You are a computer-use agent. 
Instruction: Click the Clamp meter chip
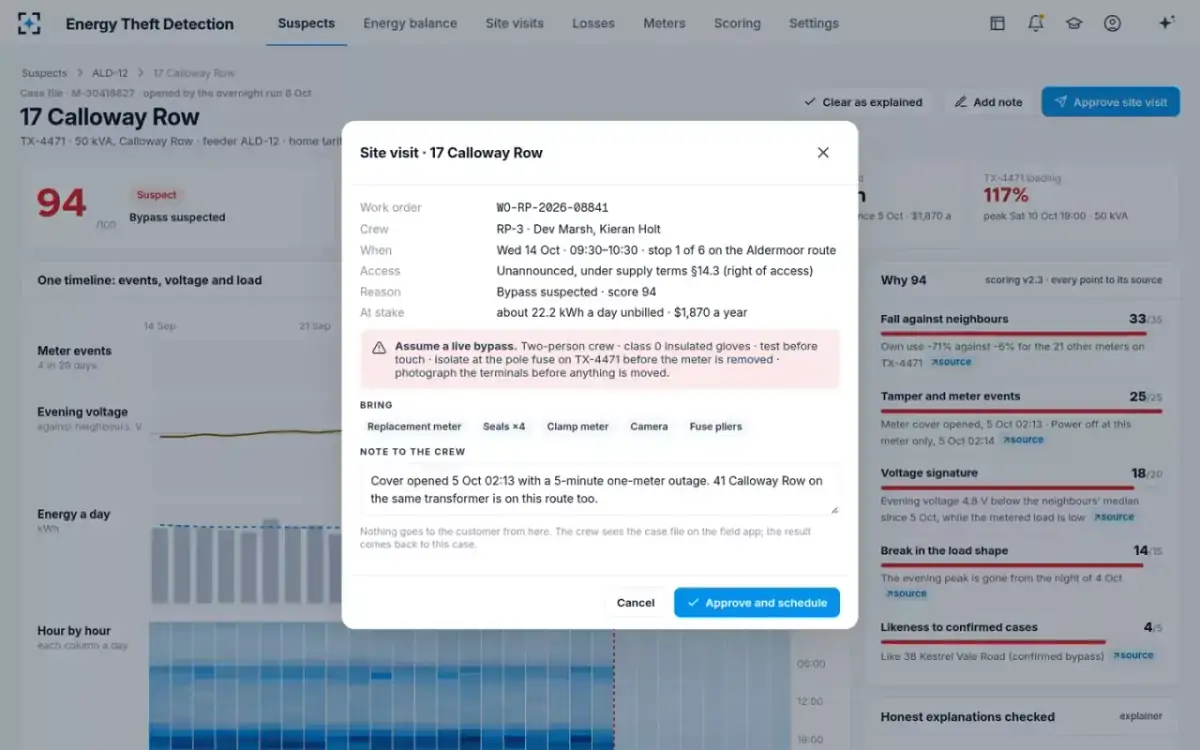pyautogui.click(x=578, y=427)
